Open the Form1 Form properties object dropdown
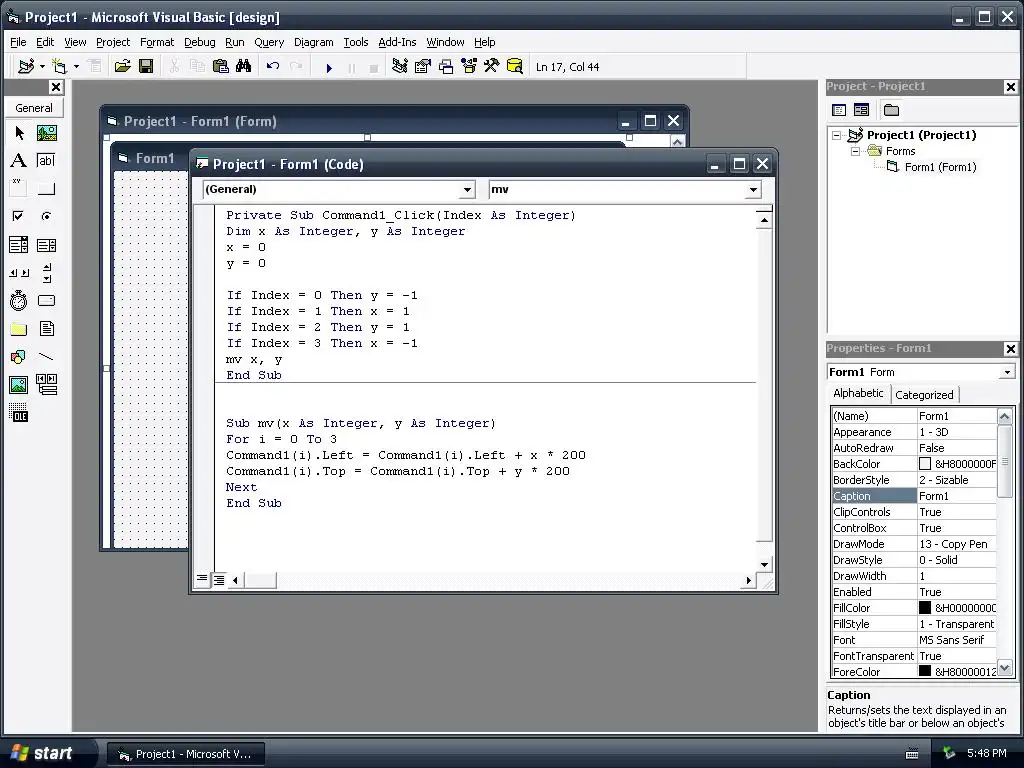Image resolution: width=1024 pixels, height=768 pixels. tap(1007, 372)
